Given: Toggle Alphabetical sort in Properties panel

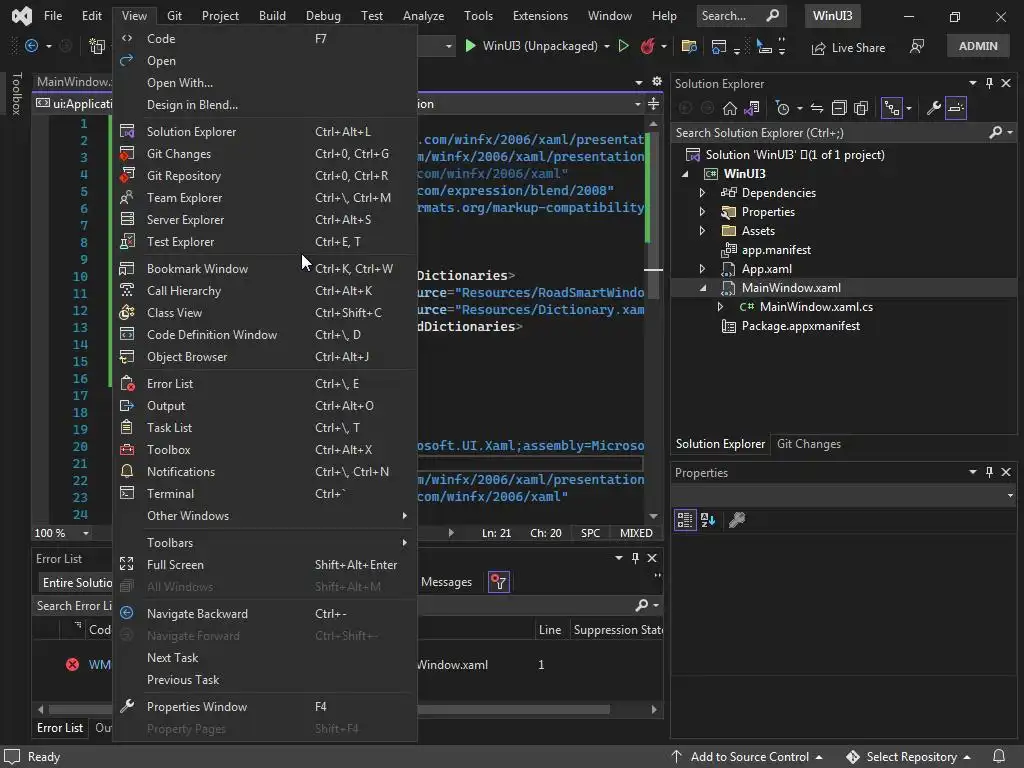Looking at the screenshot, I should pos(708,520).
